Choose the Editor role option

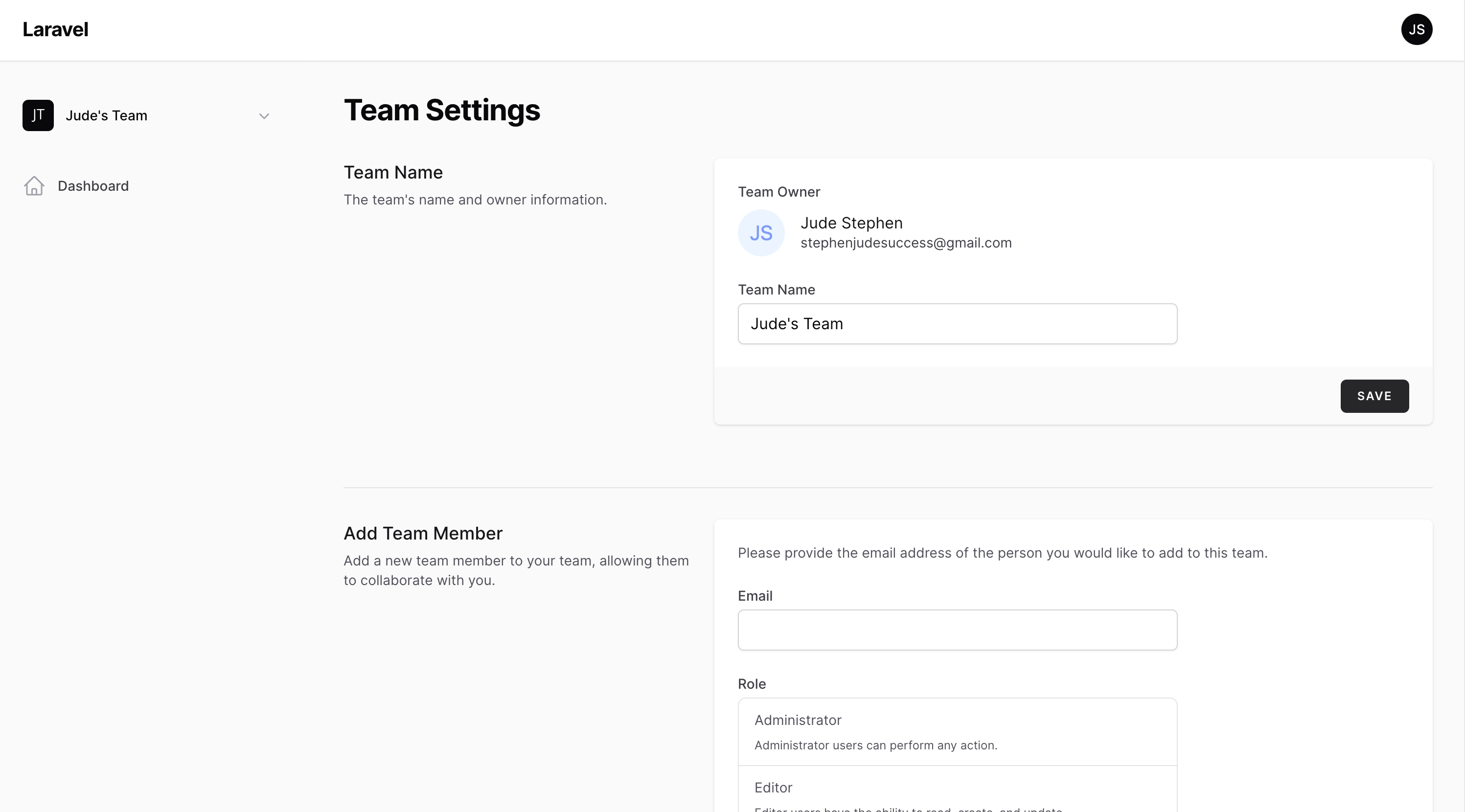pyautogui.click(x=957, y=789)
